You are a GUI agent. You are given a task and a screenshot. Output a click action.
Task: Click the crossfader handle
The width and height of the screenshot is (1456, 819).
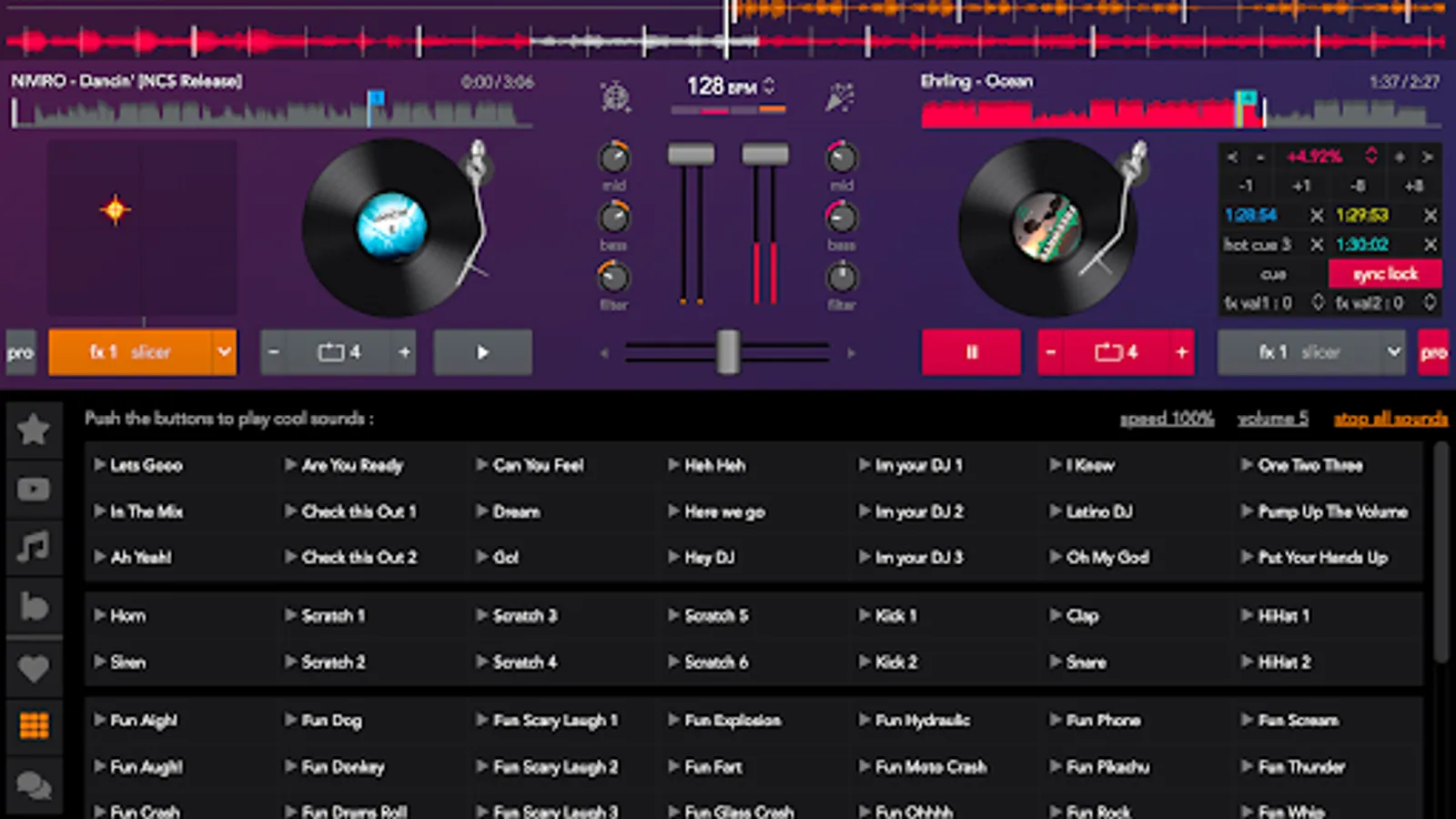727,352
